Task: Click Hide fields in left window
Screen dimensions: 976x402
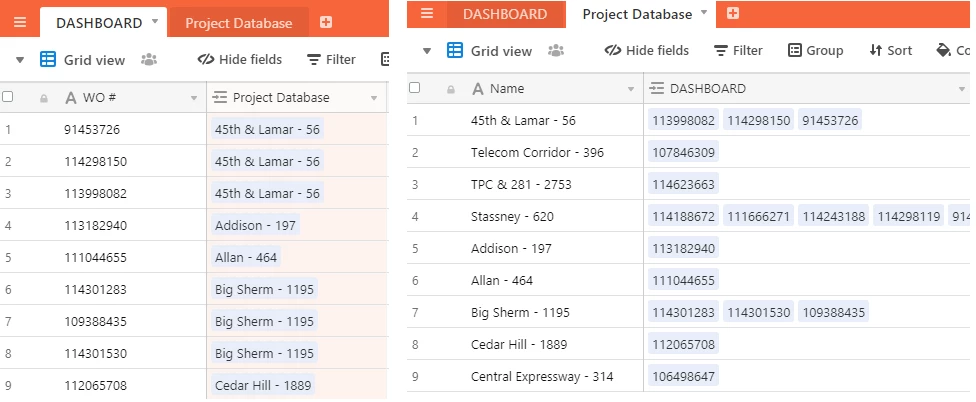Action: (x=240, y=60)
